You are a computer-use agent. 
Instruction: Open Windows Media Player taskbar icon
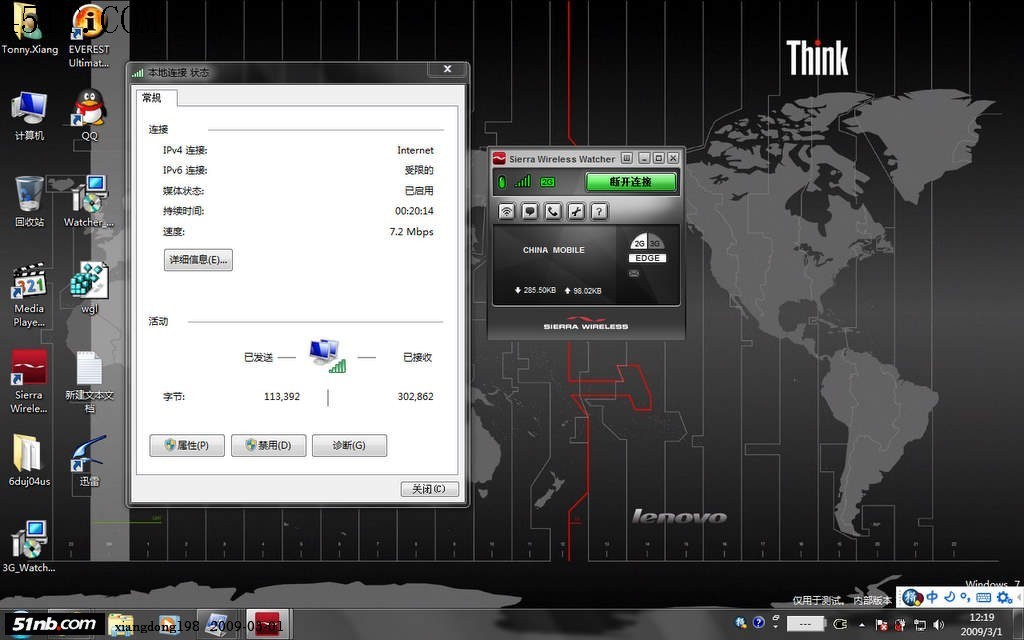[x=168, y=625]
